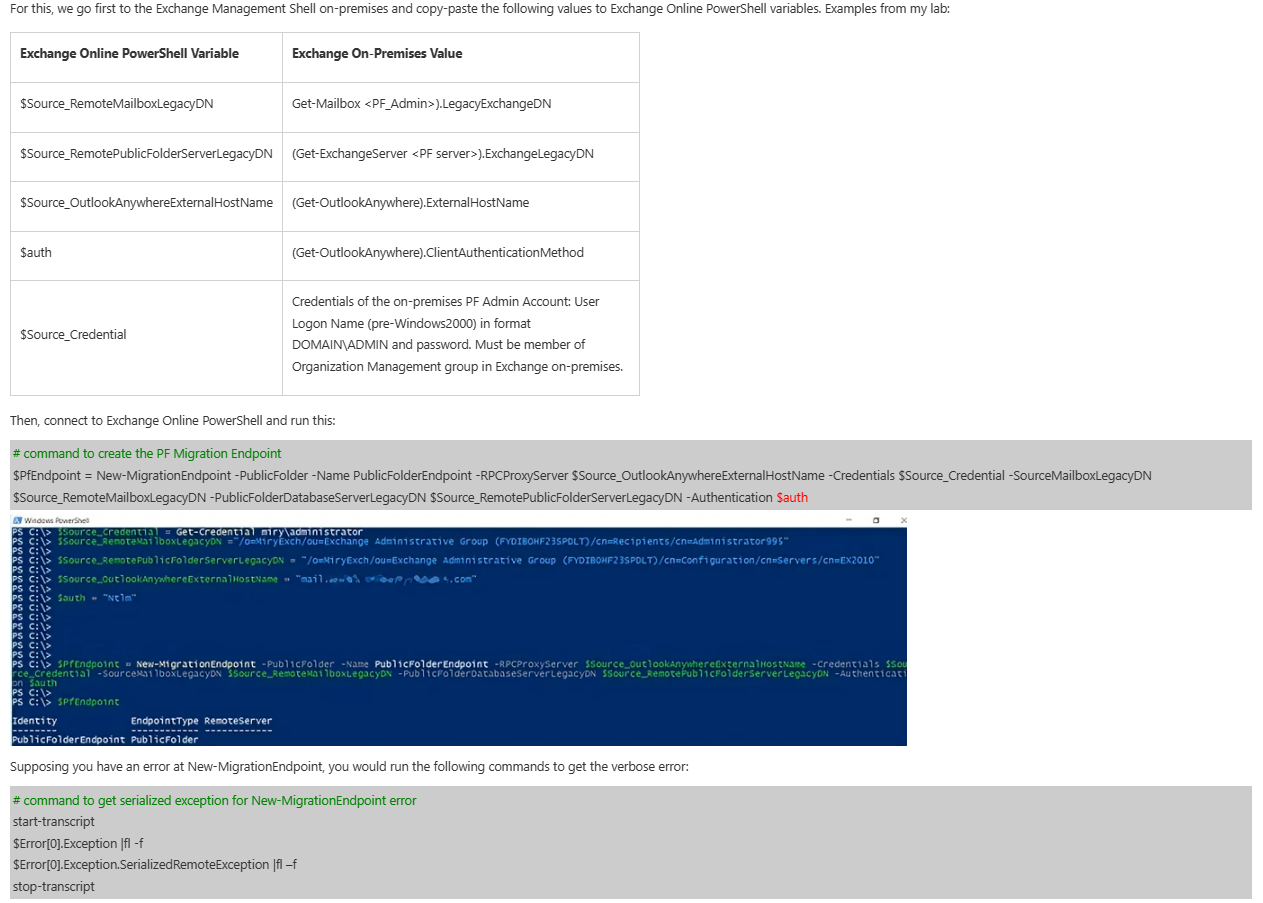Screen dimensions: 1263x903
Task: Click the close icon on the PowerShell window
Action: tap(901, 520)
